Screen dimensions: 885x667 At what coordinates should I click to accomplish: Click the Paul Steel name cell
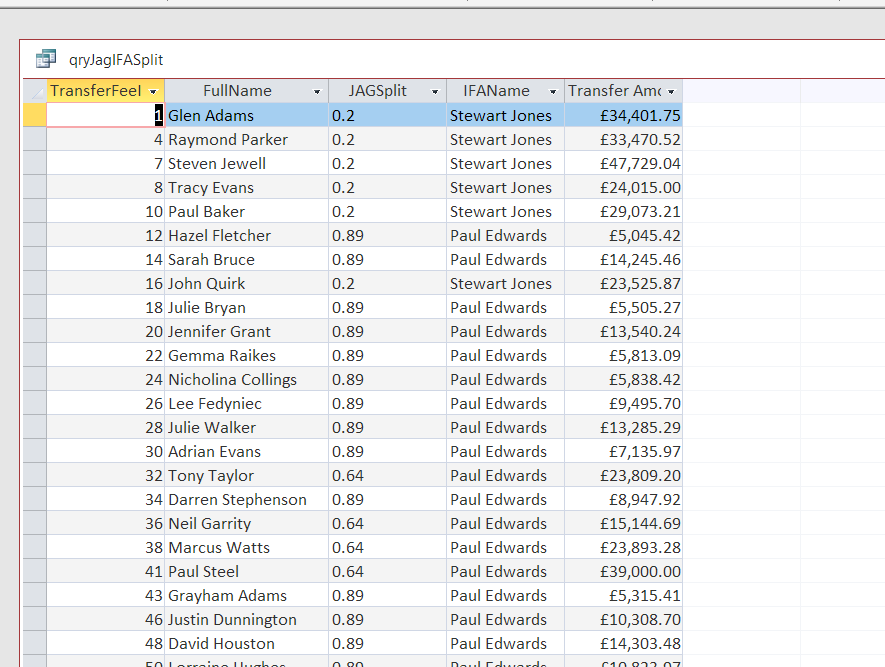247,571
